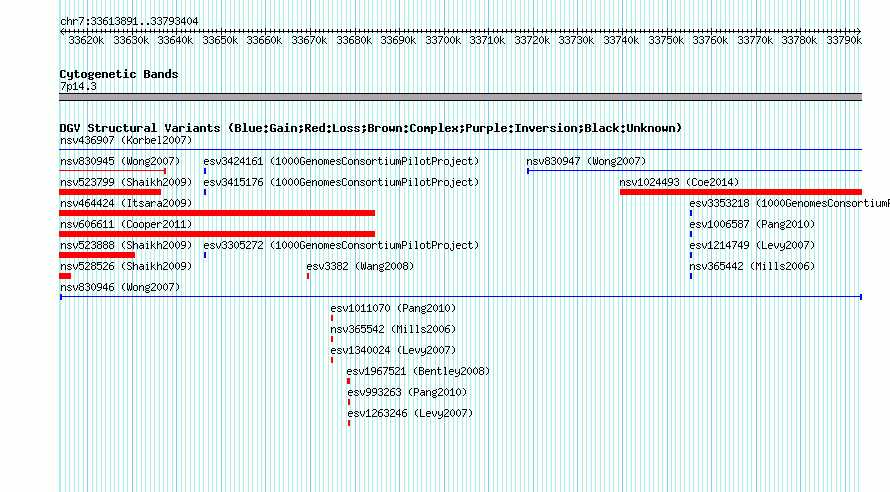Image resolution: width=890 pixels, height=492 pixels.
Task: Select the small red bar under nsv528526
Action: click(65, 276)
